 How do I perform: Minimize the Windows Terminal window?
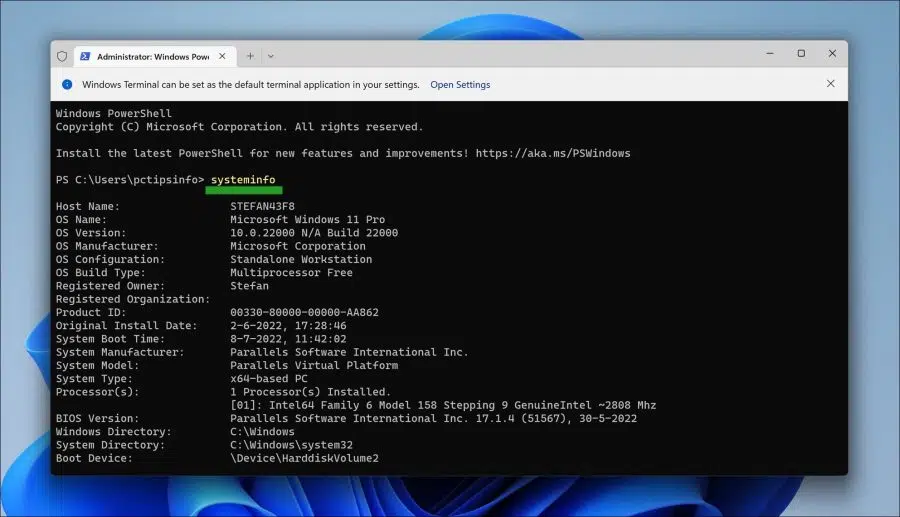click(x=770, y=53)
